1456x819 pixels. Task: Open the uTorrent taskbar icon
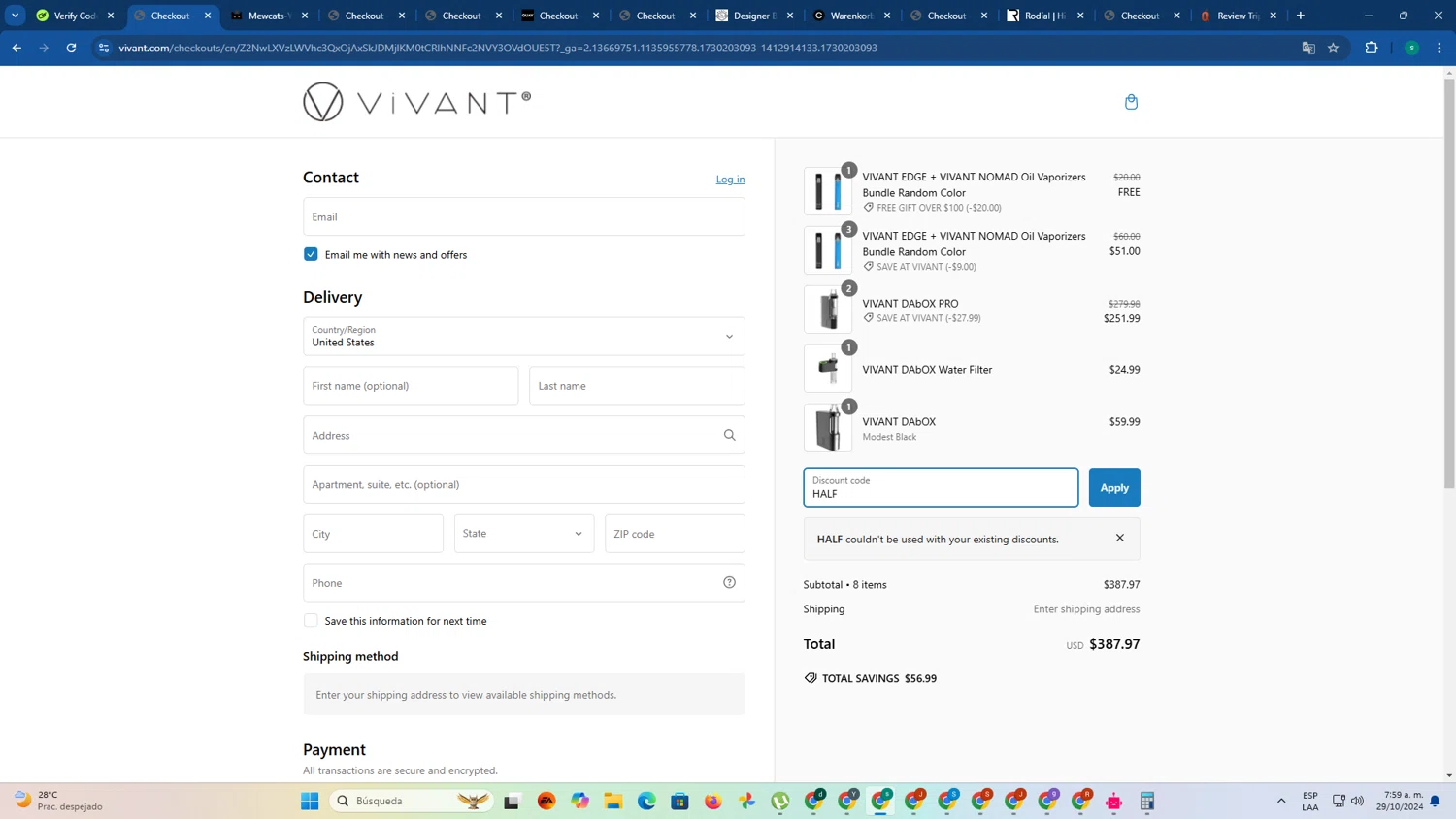click(780, 801)
